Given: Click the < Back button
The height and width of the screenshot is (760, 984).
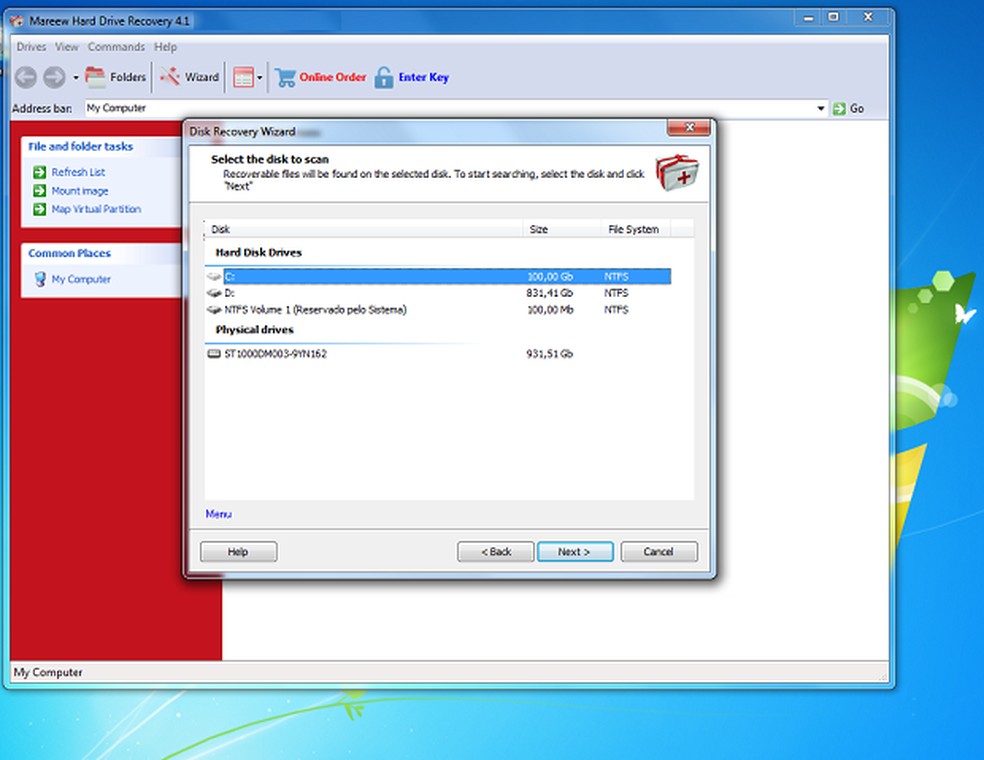Looking at the screenshot, I should (496, 552).
